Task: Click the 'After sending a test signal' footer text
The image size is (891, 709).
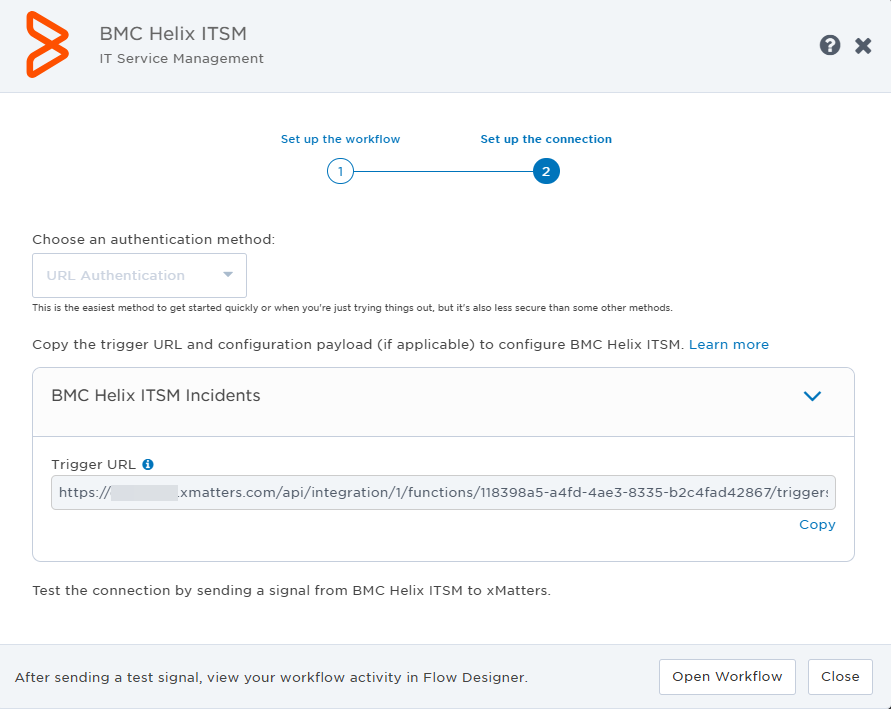Action: click(x=271, y=677)
